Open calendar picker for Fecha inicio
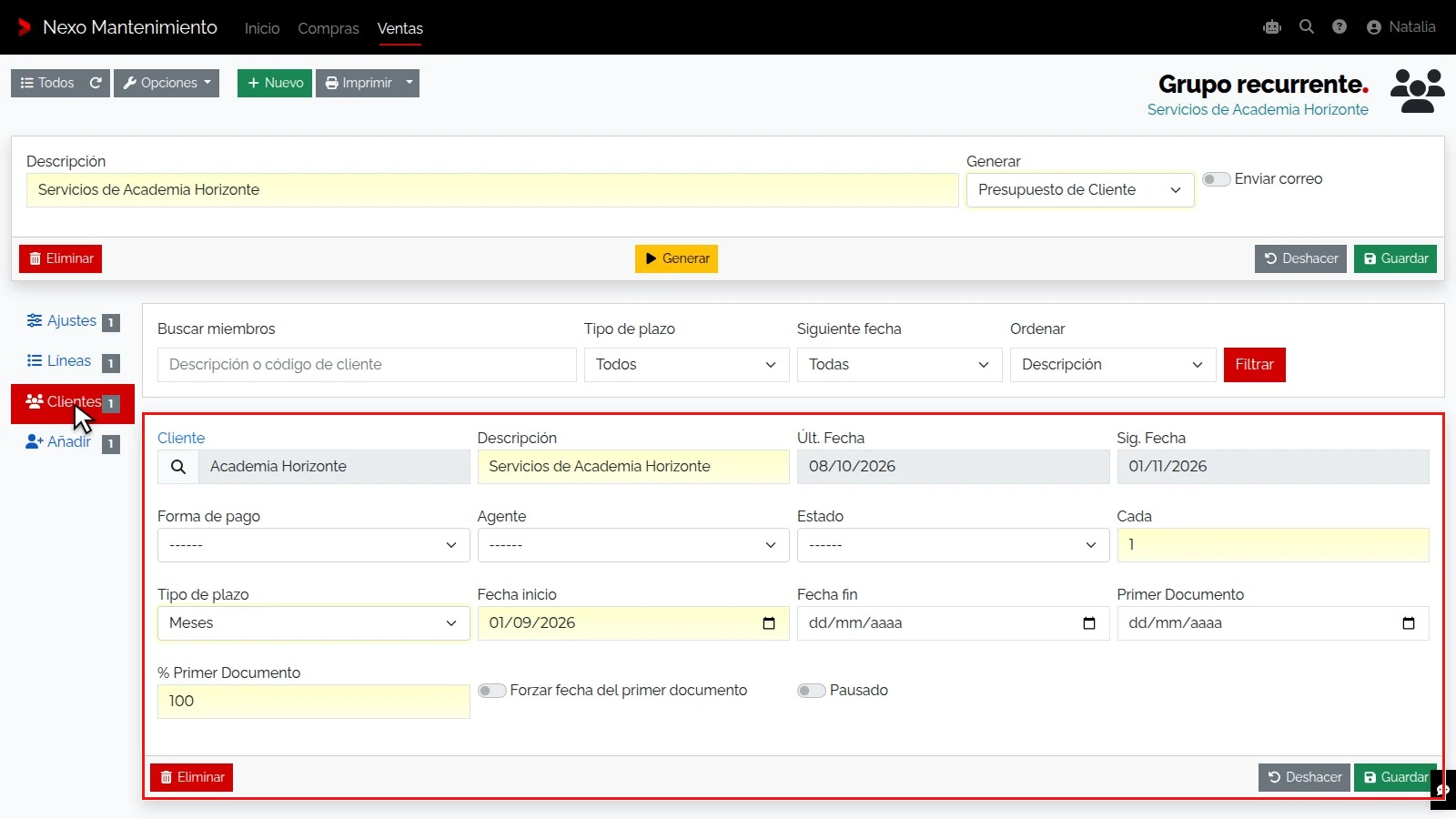This screenshot has width=1456, height=819. coord(769,623)
